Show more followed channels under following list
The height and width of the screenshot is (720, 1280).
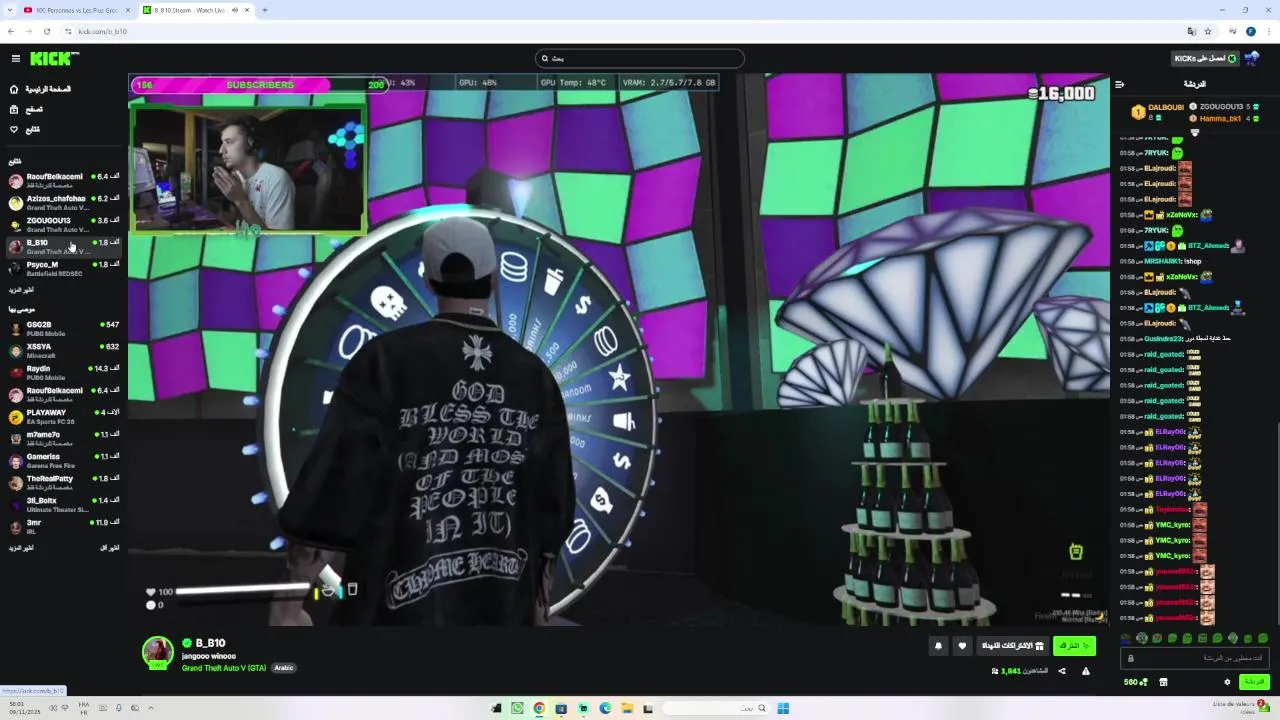pos(21,290)
